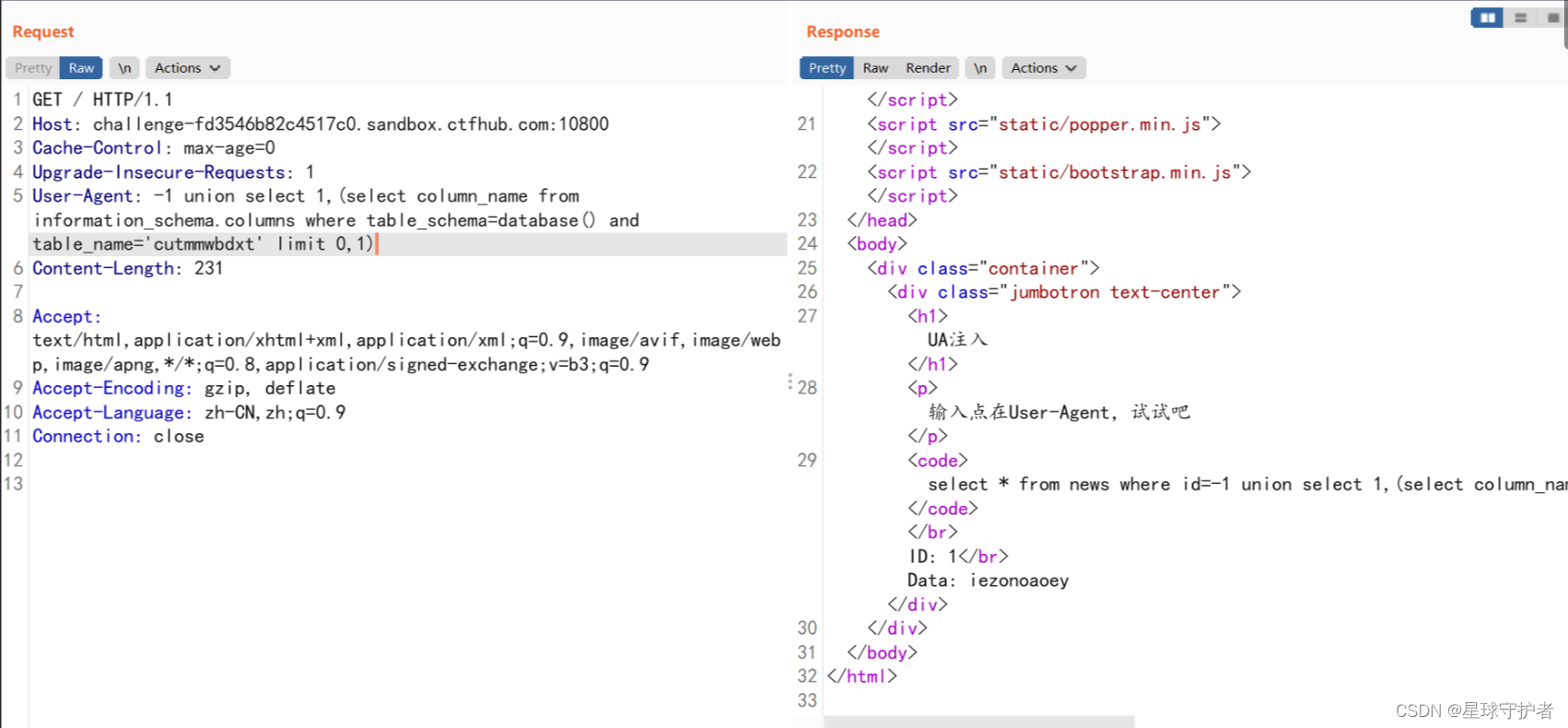This screenshot has height=728, width=1568.
Task: Click the div class="container" line
Action: click(983, 268)
